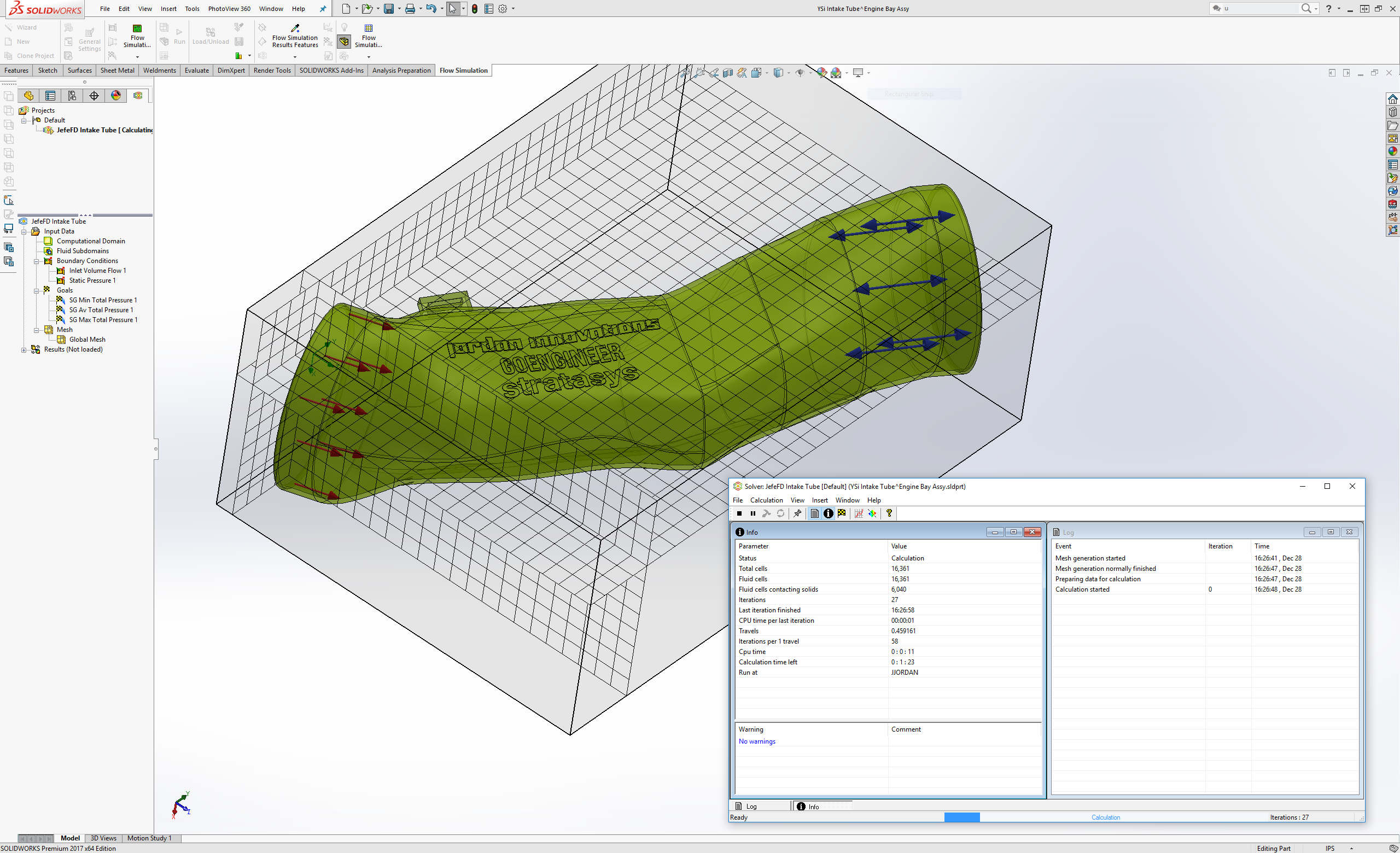Click the Value column header in Info panel
1400x853 pixels.
click(x=965, y=546)
